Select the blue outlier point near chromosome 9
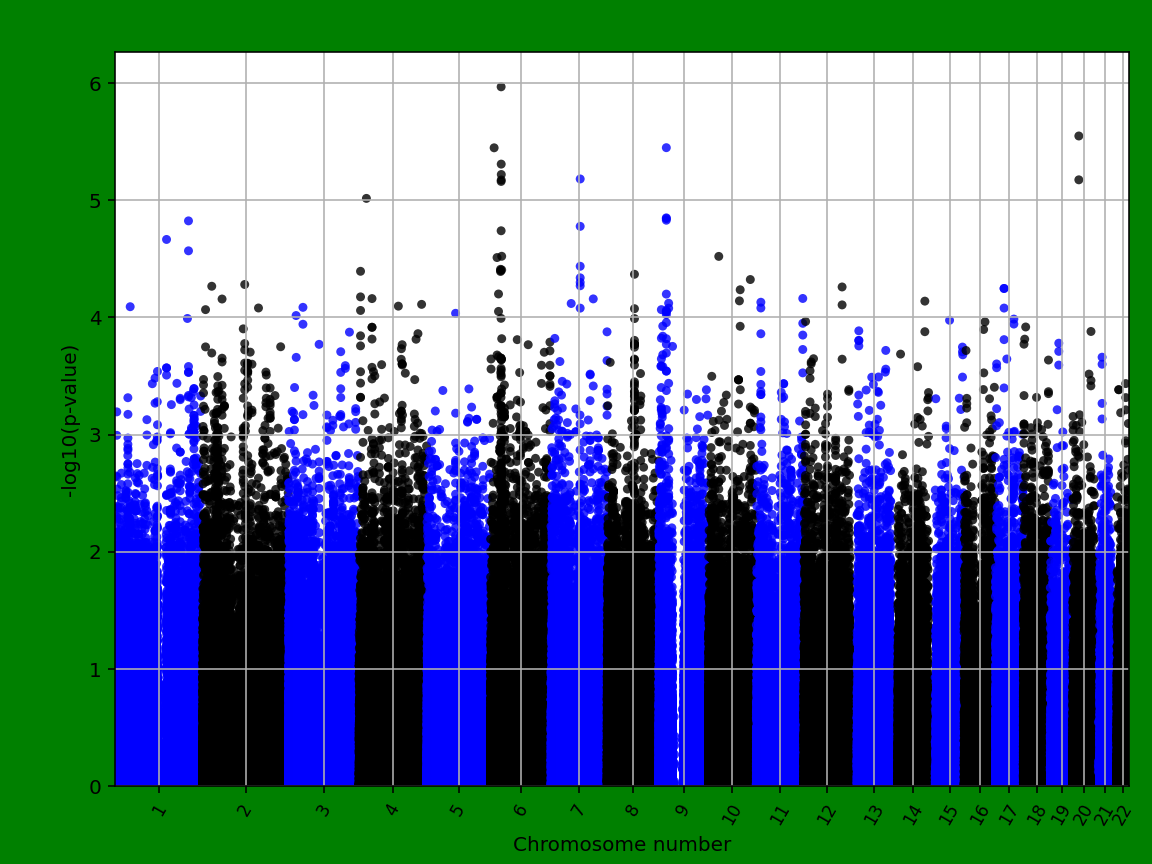The width and height of the screenshot is (1152, 864). click(x=666, y=147)
